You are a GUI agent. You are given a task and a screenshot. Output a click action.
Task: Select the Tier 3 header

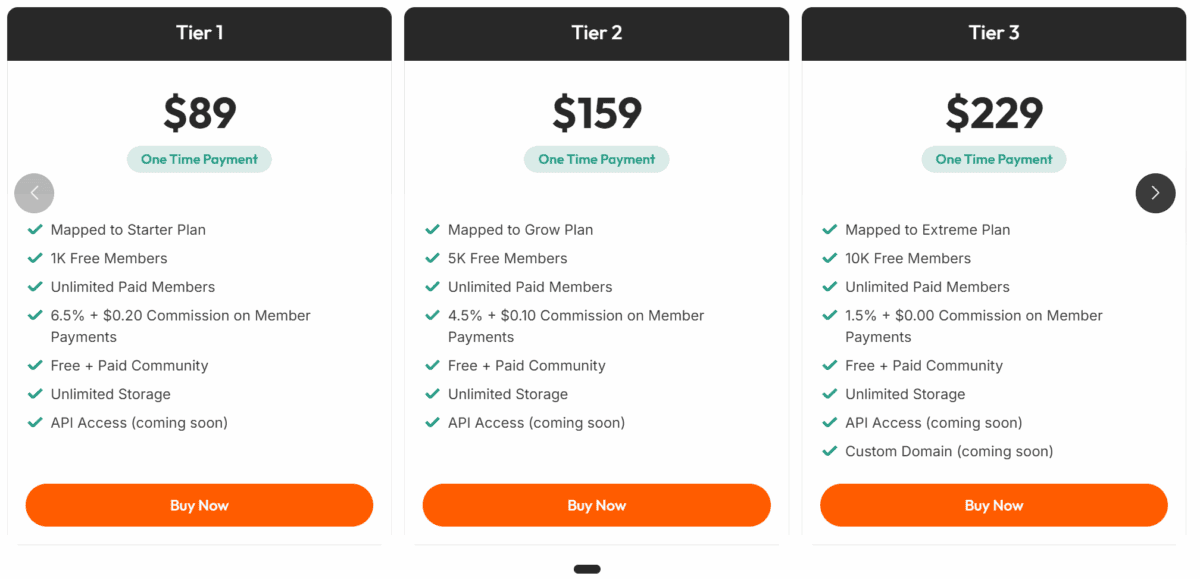pos(993,33)
